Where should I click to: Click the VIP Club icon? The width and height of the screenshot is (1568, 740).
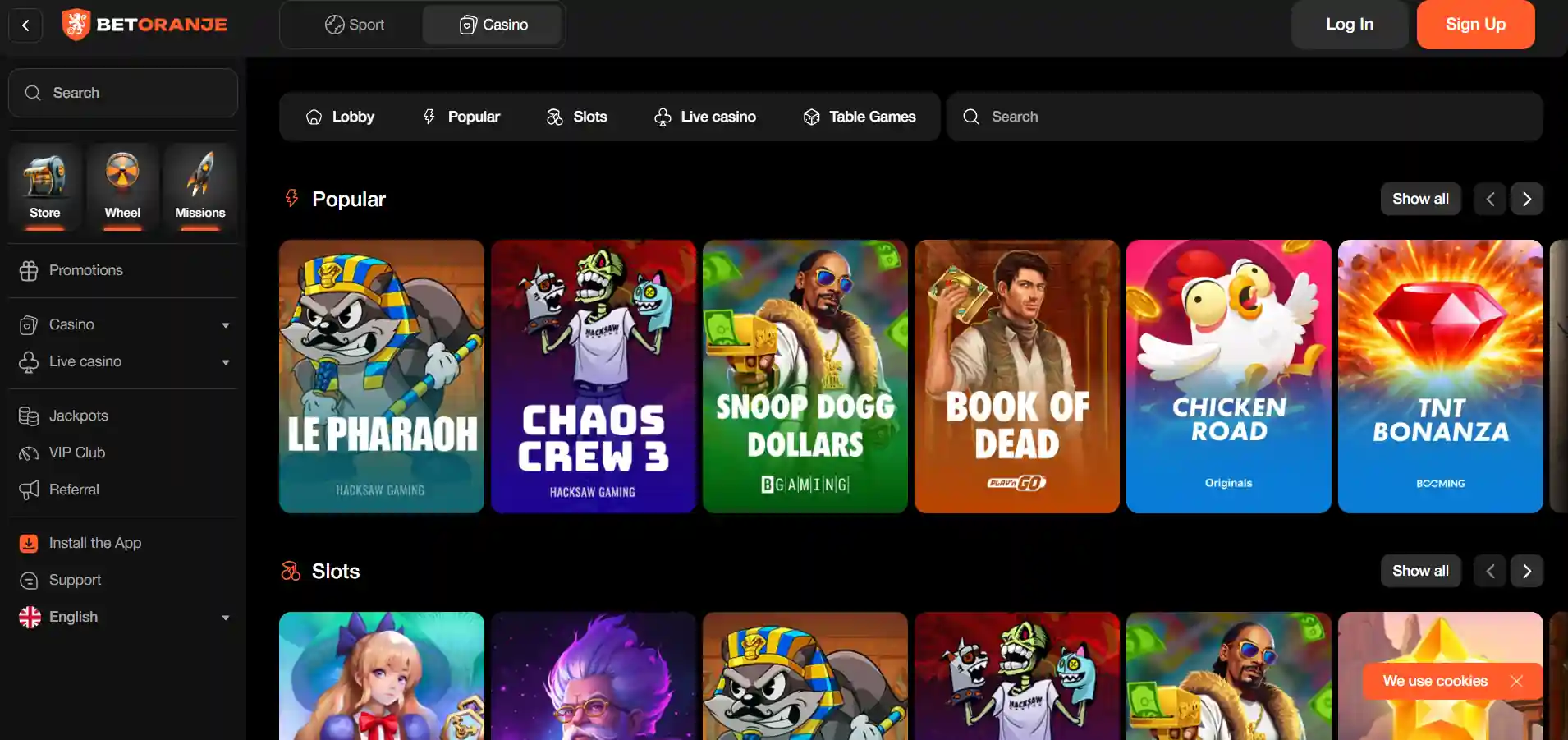[x=29, y=453]
